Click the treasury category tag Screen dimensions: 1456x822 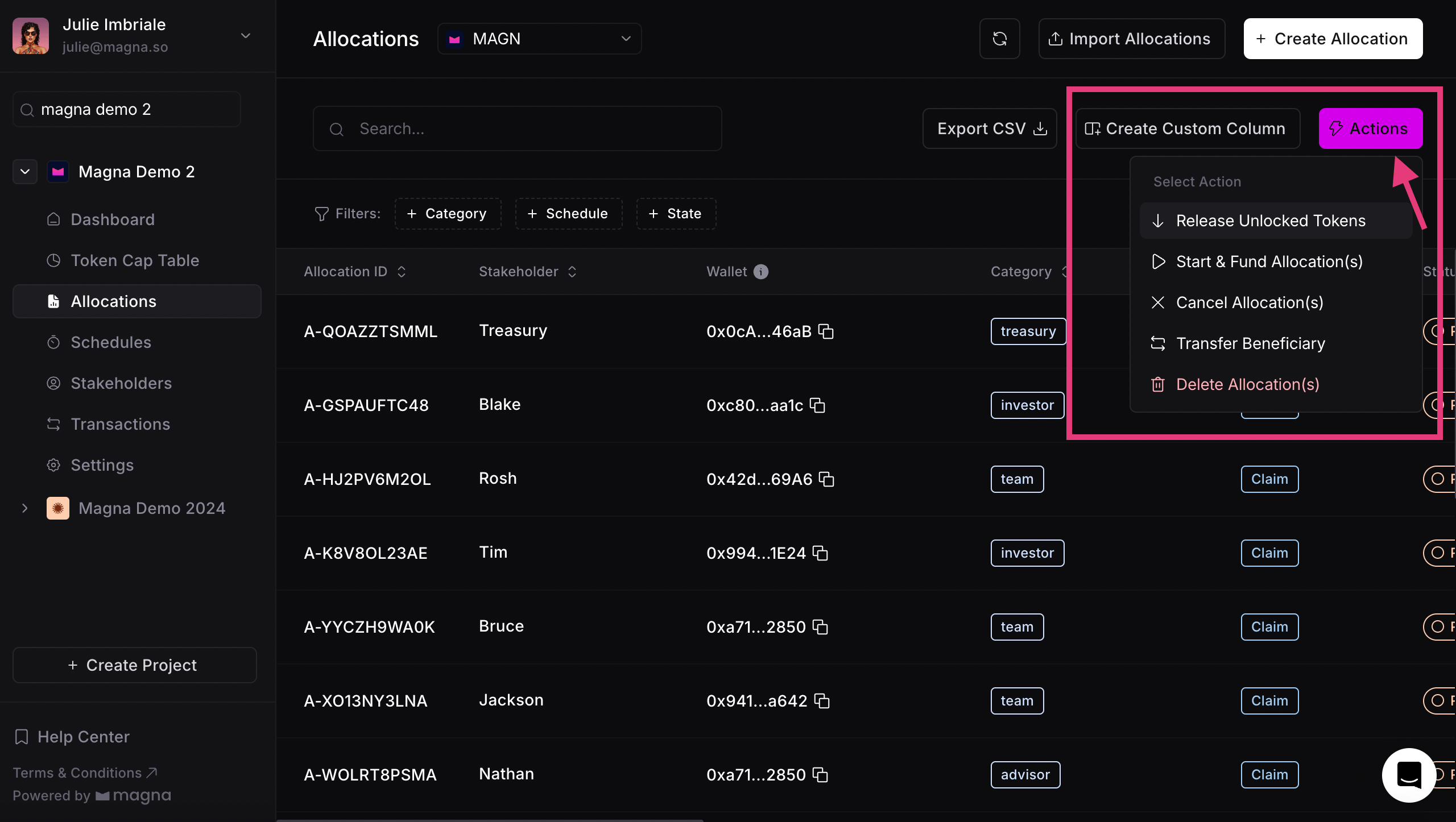(x=1028, y=331)
